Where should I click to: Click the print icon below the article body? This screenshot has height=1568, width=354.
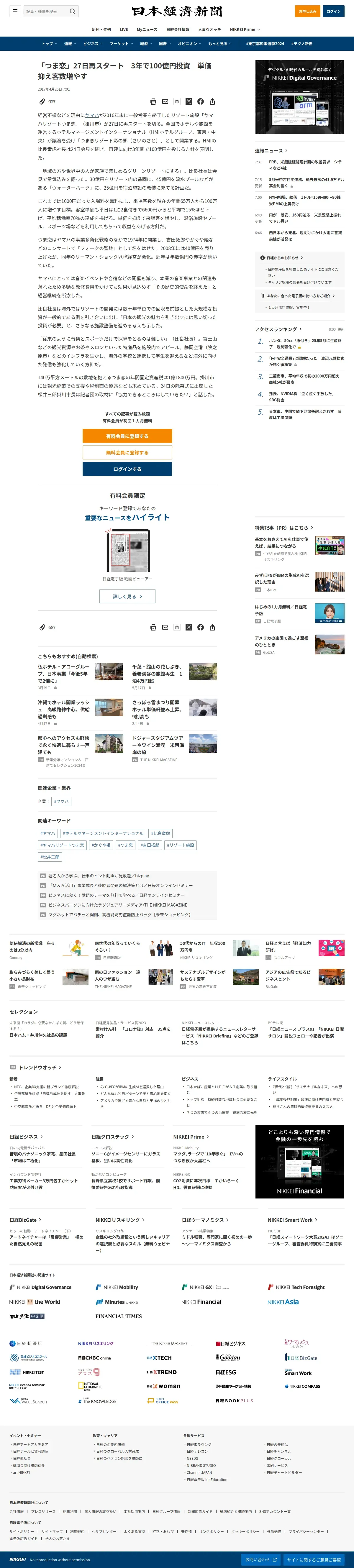[153, 627]
